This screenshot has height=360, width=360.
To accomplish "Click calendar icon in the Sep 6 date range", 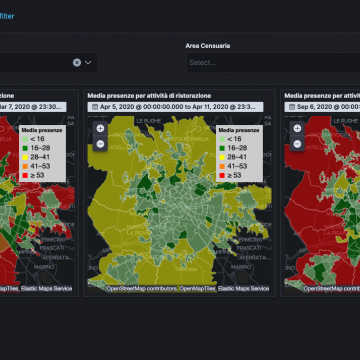I will point(292,107).
